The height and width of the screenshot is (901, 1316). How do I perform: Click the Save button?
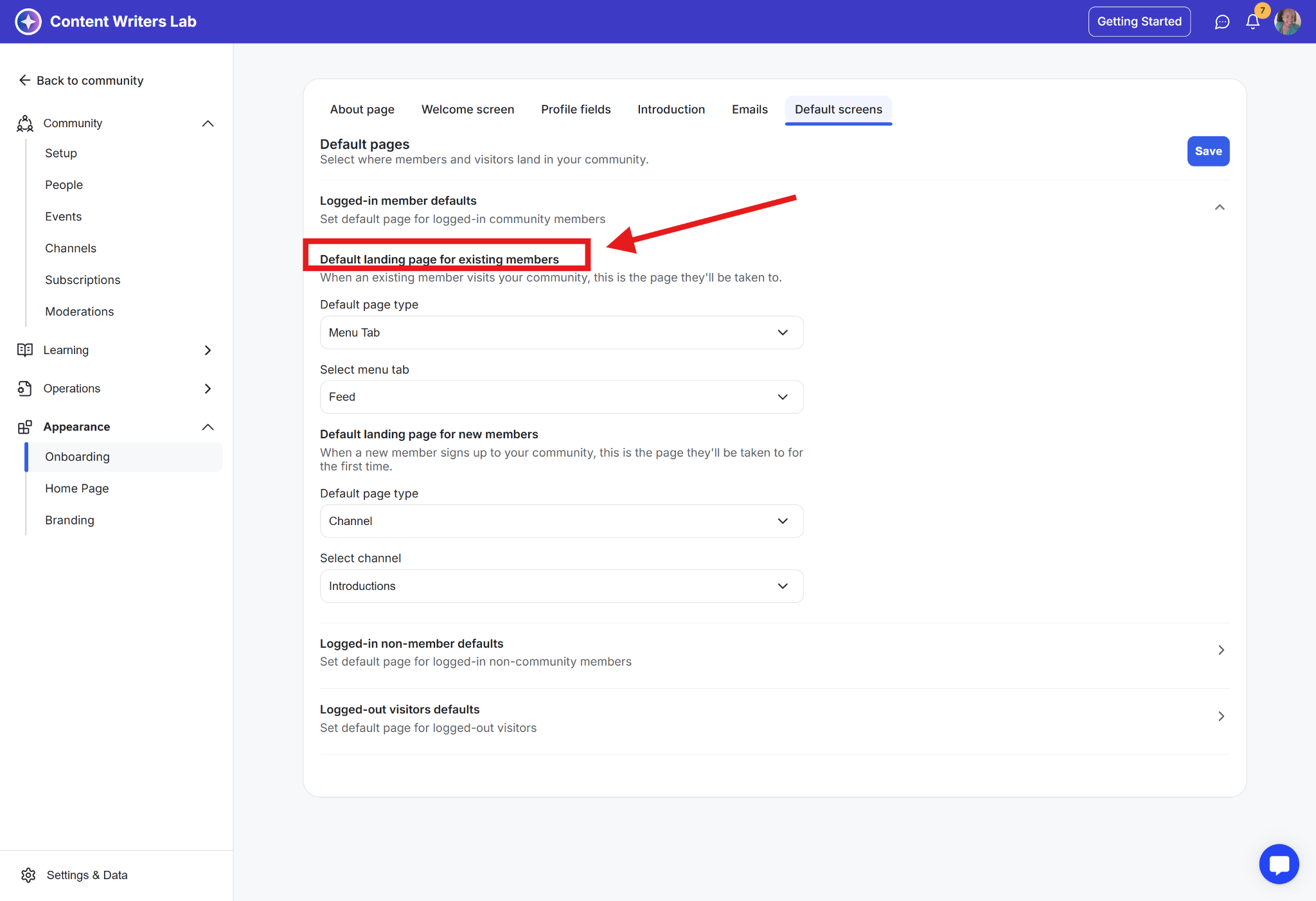[x=1207, y=151]
